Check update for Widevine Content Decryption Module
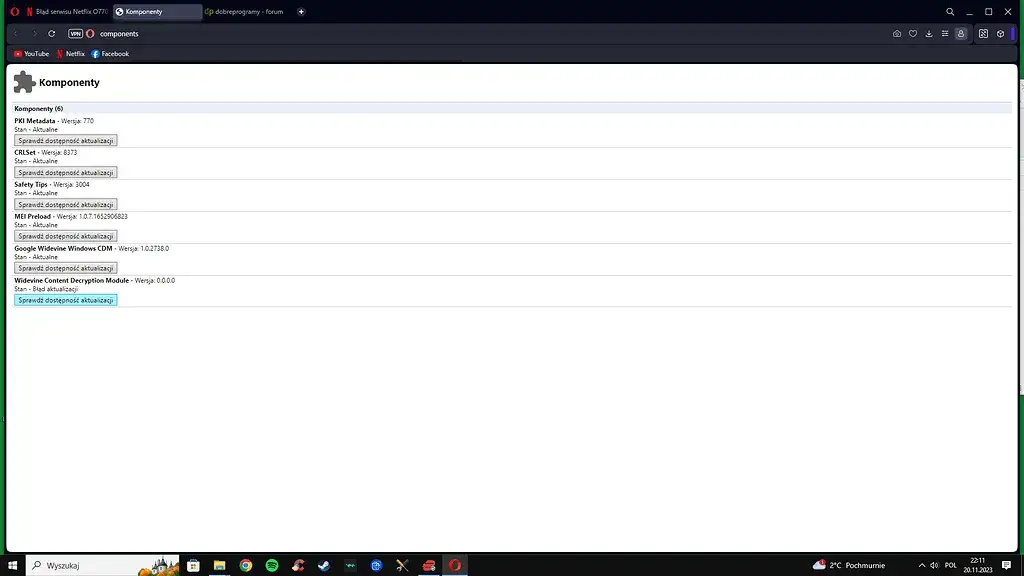 (65, 300)
